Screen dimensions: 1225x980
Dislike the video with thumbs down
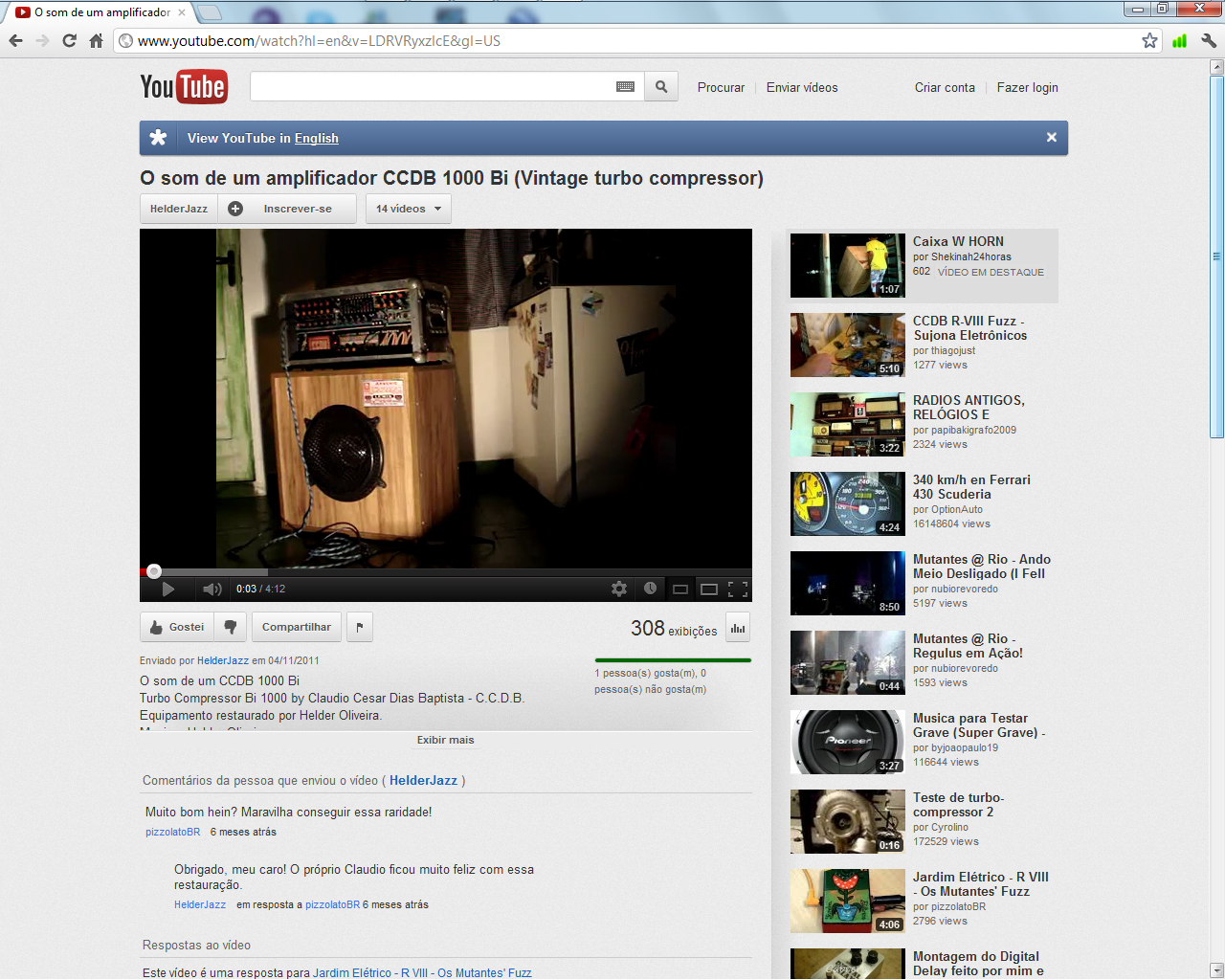tap(231, 627)
